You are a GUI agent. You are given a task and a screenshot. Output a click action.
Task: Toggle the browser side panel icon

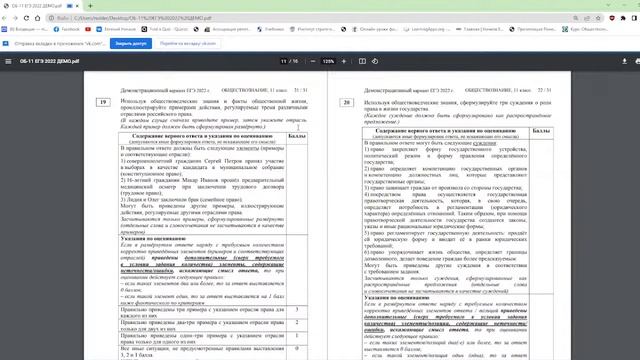point(634,18)
